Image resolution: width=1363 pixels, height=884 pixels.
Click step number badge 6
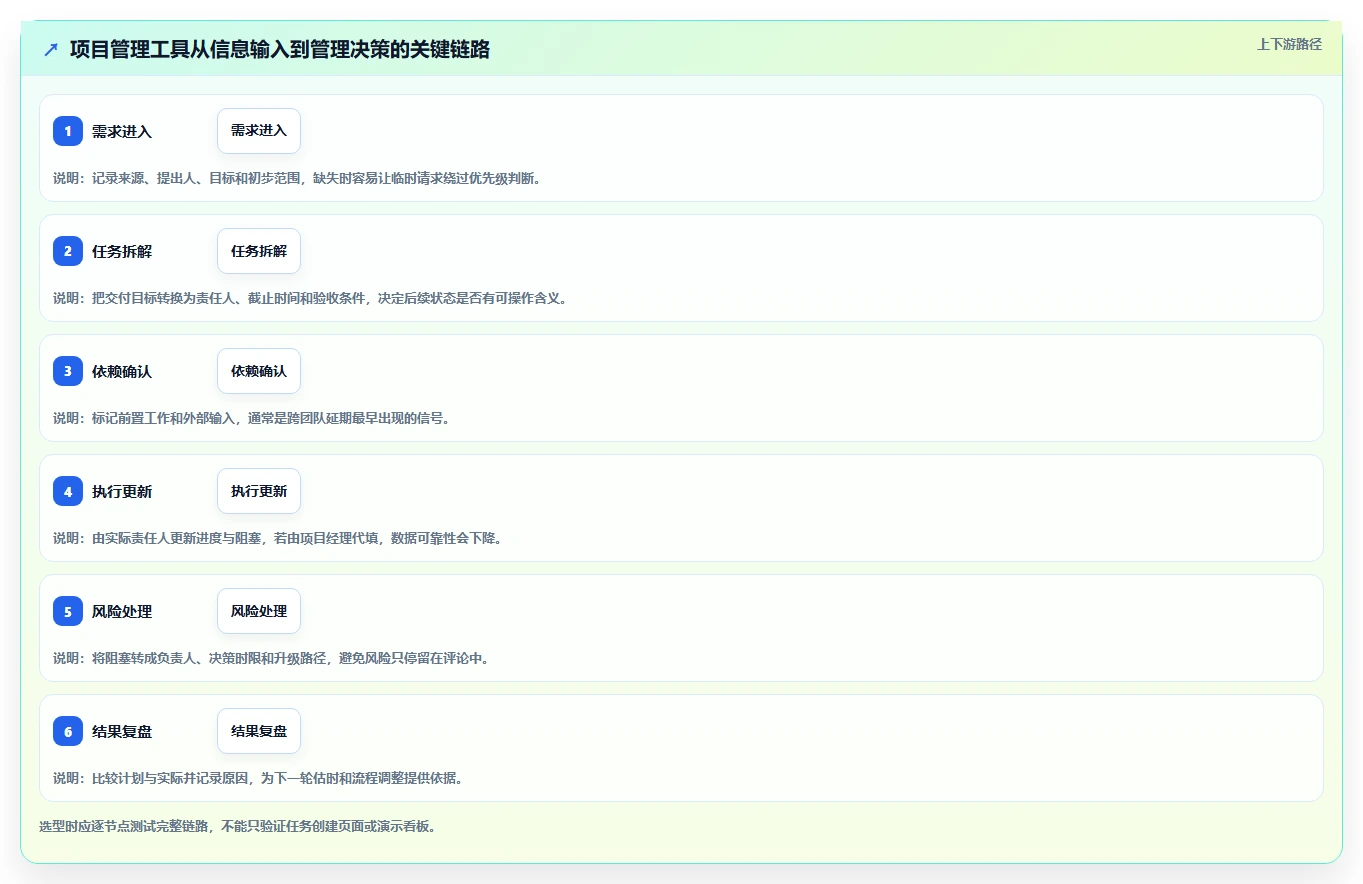[x=68, y=731]
